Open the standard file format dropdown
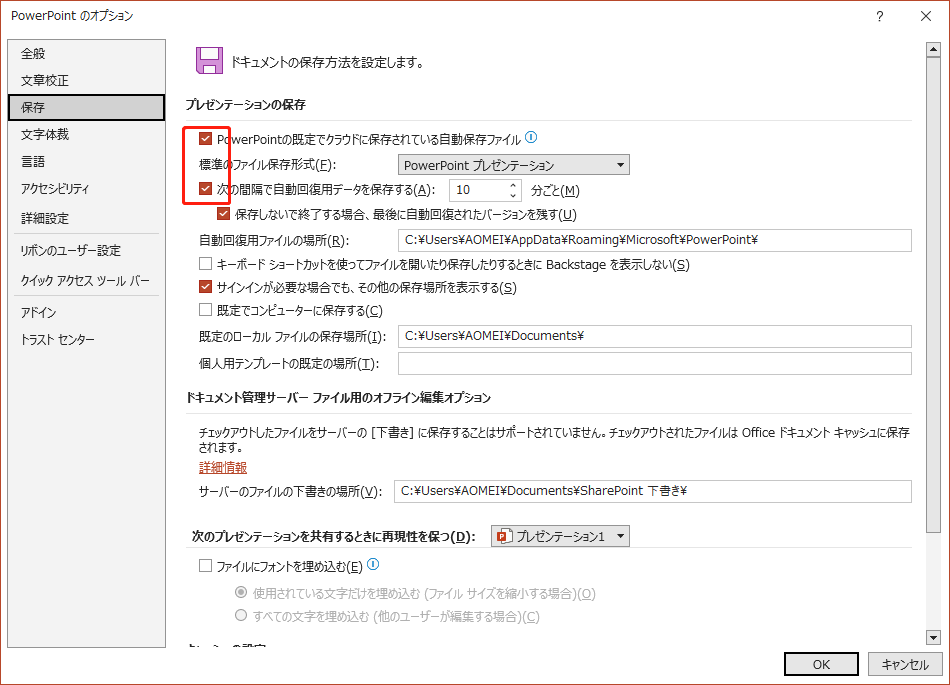This screenshot has width=950, height=685. coord(514,165)
